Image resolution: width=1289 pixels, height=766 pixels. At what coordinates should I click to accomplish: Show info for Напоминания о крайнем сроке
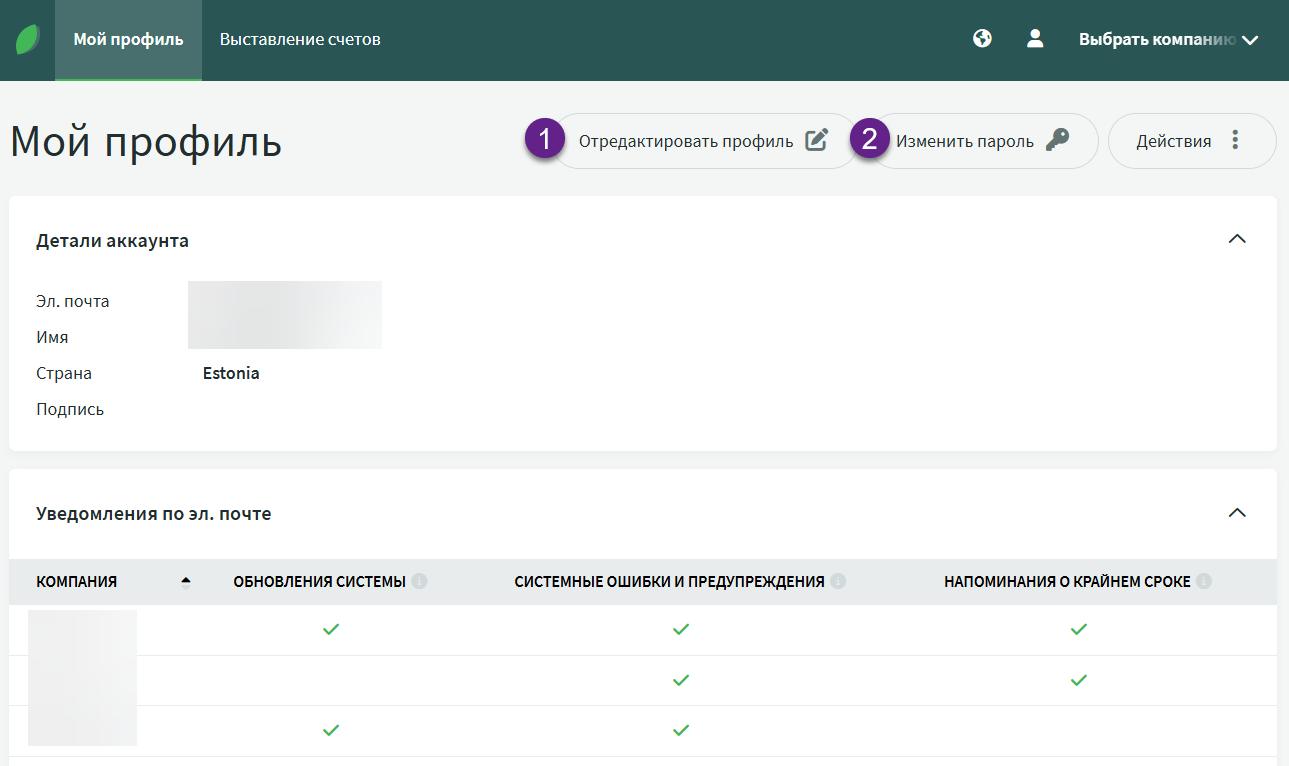[x=1204, y=581]
